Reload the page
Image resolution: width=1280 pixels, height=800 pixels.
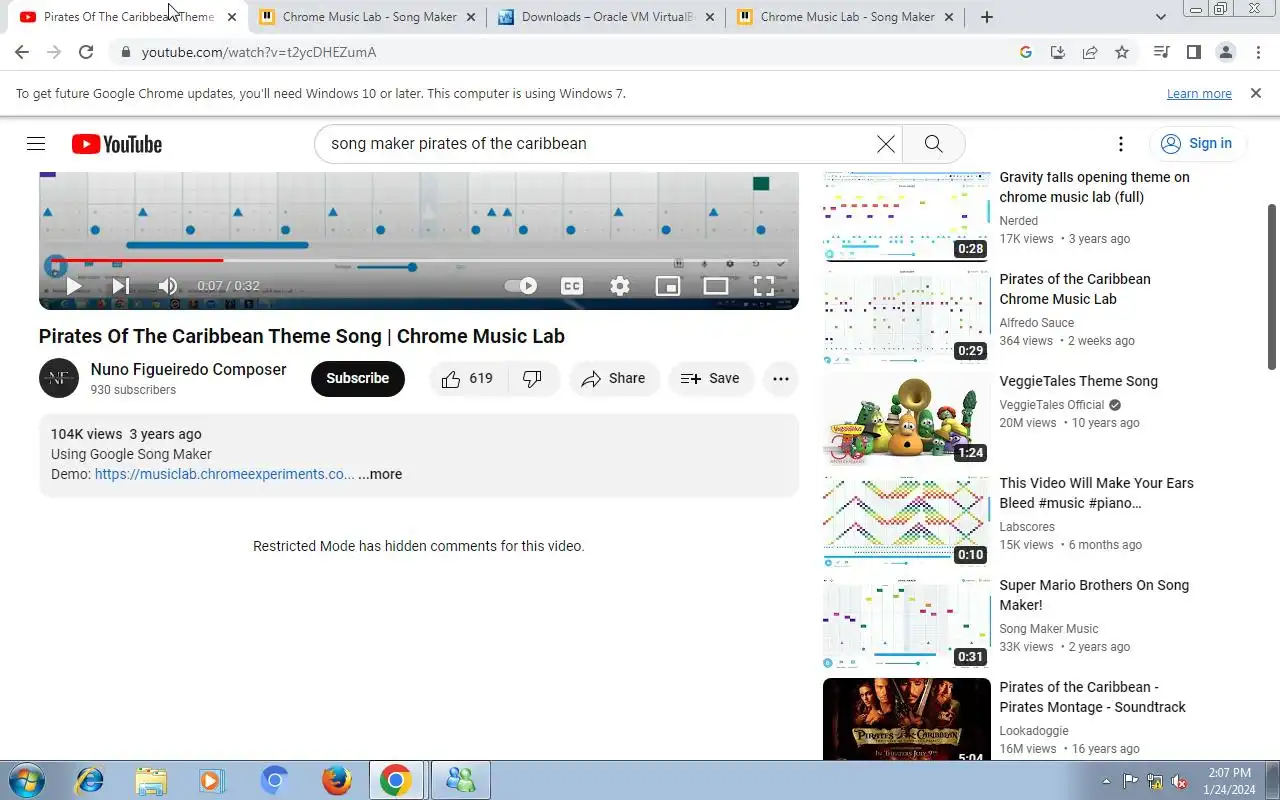pos(86,52)
